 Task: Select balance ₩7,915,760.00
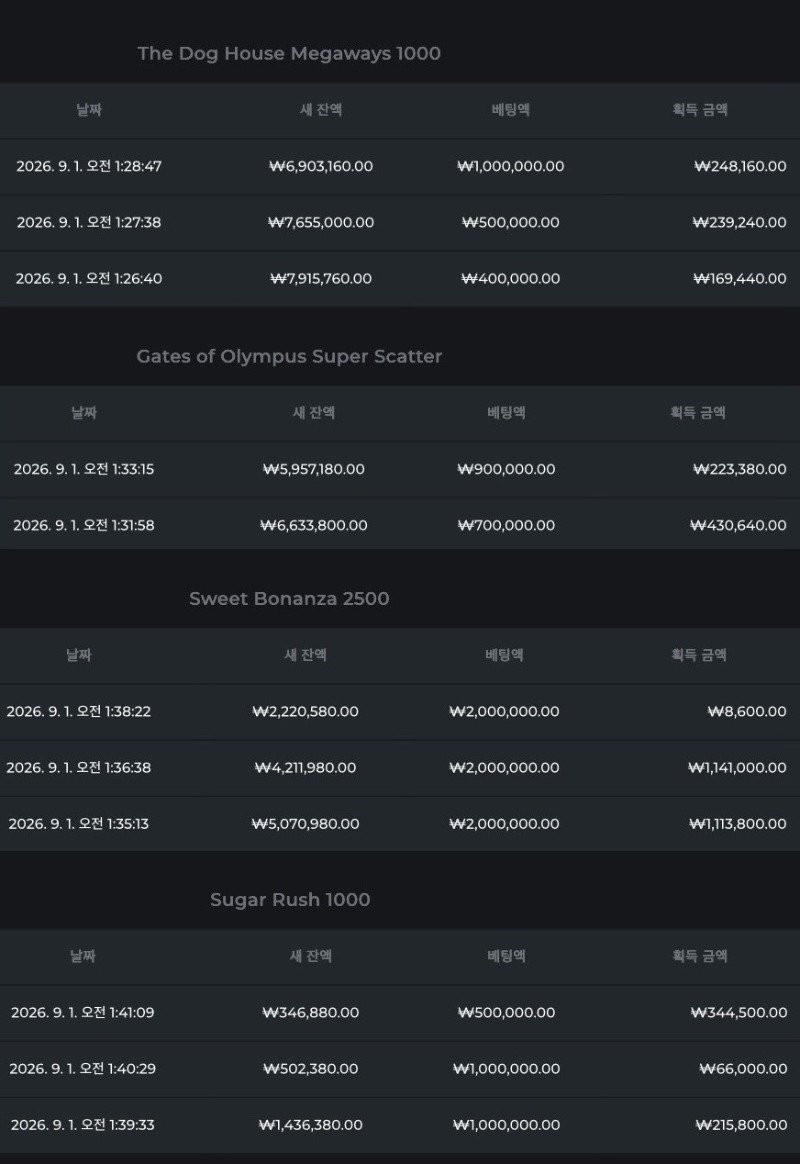point(321,279)
